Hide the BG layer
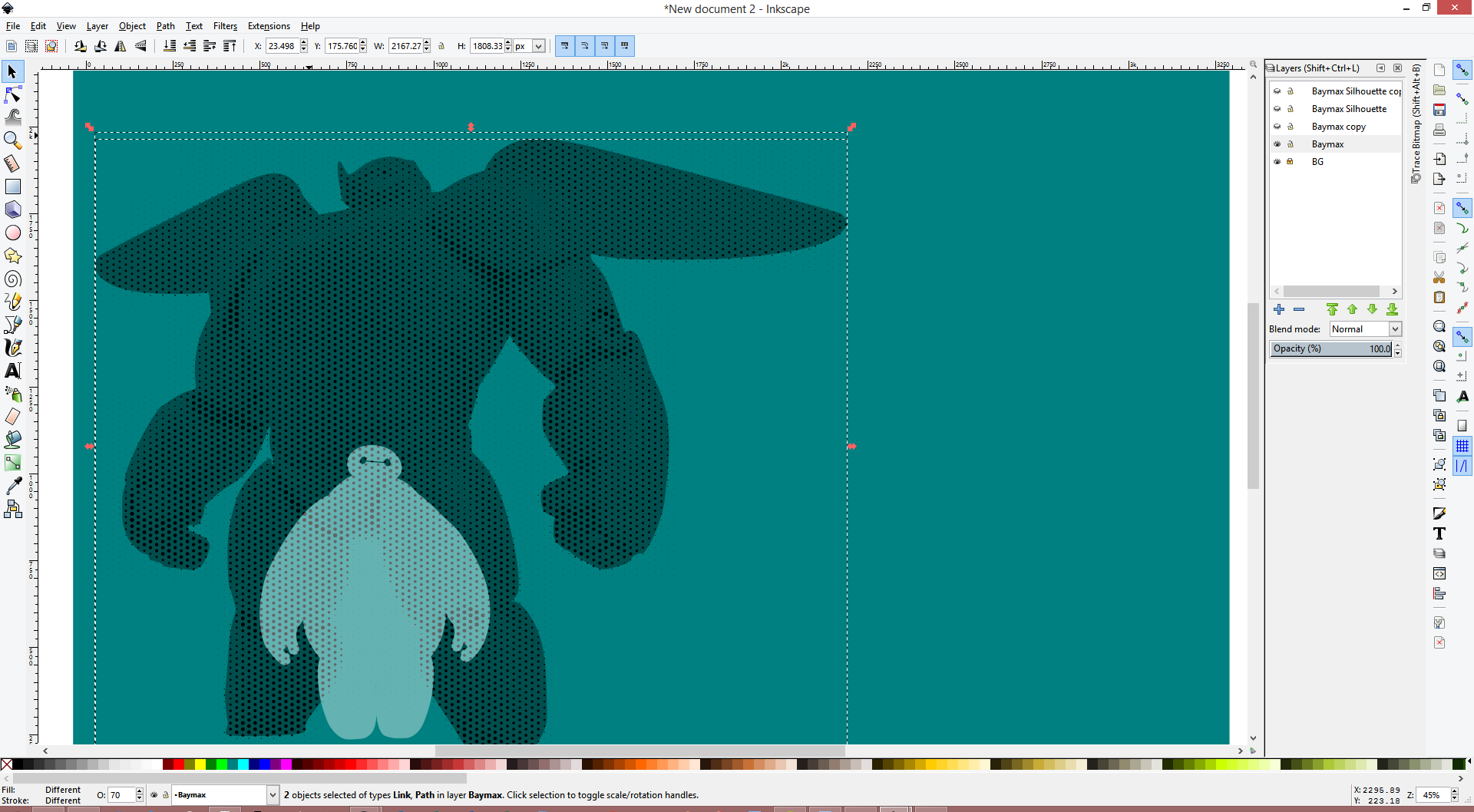 tap(1277, 162)
